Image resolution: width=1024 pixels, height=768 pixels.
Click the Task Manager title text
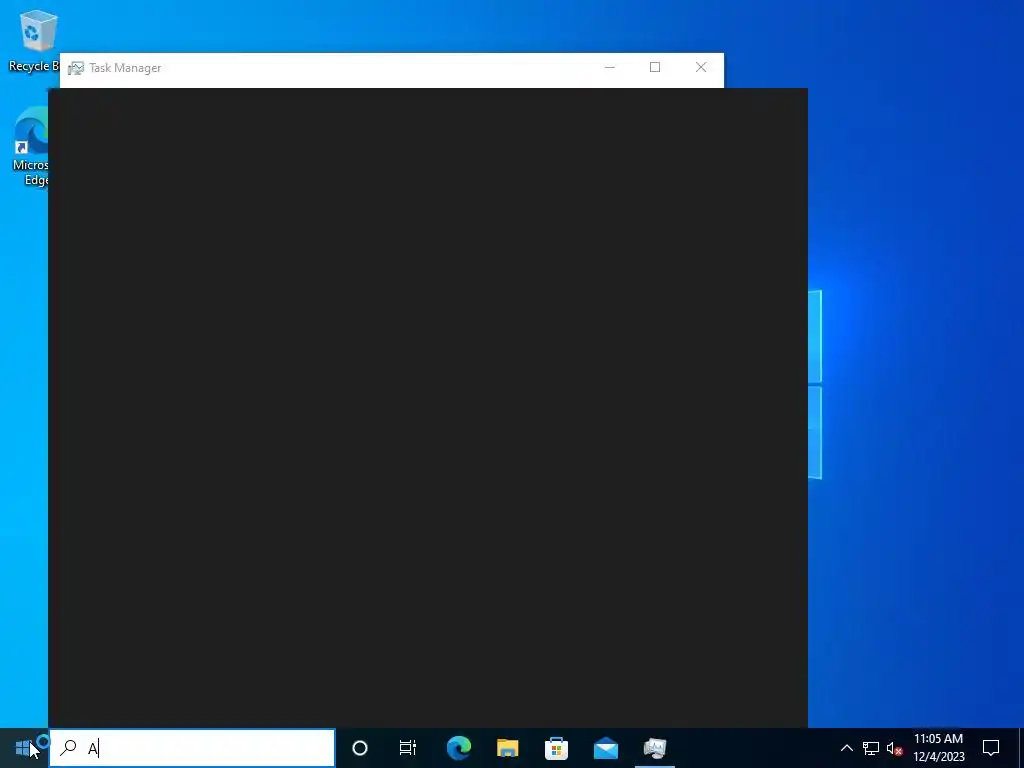point(125,68)
